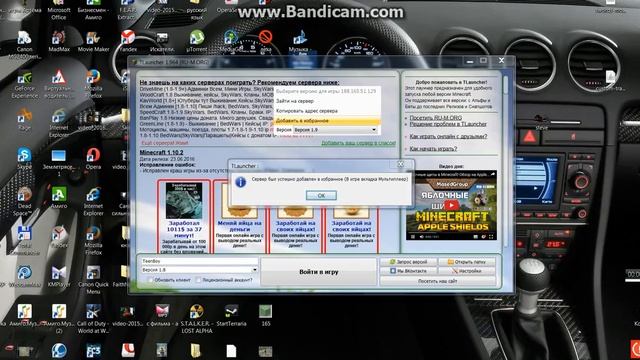Open the Амиго browser desktop icon

59,198
